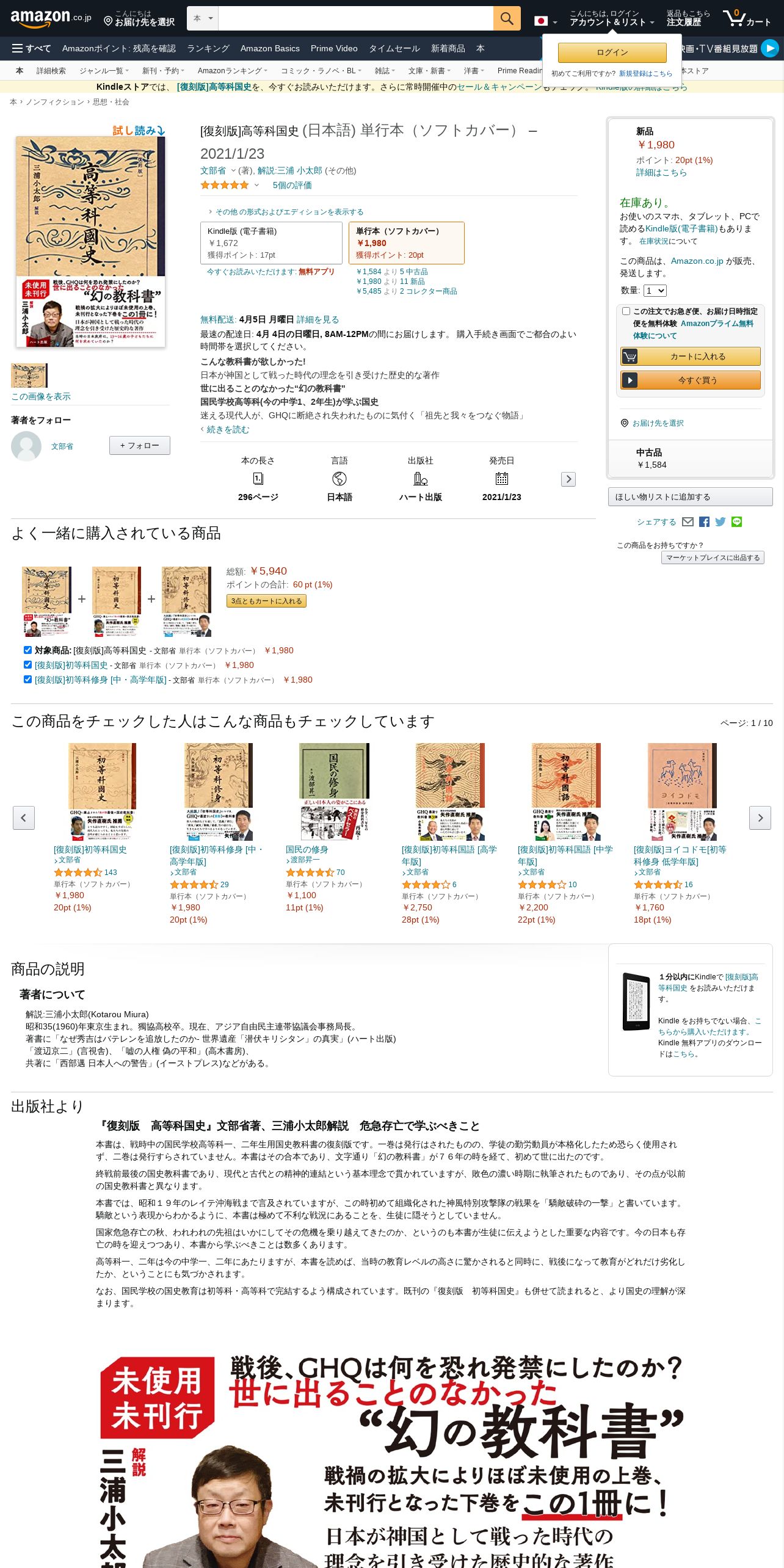
Task: Click the yellow ログイン button
Action: (x=612, y=53)
